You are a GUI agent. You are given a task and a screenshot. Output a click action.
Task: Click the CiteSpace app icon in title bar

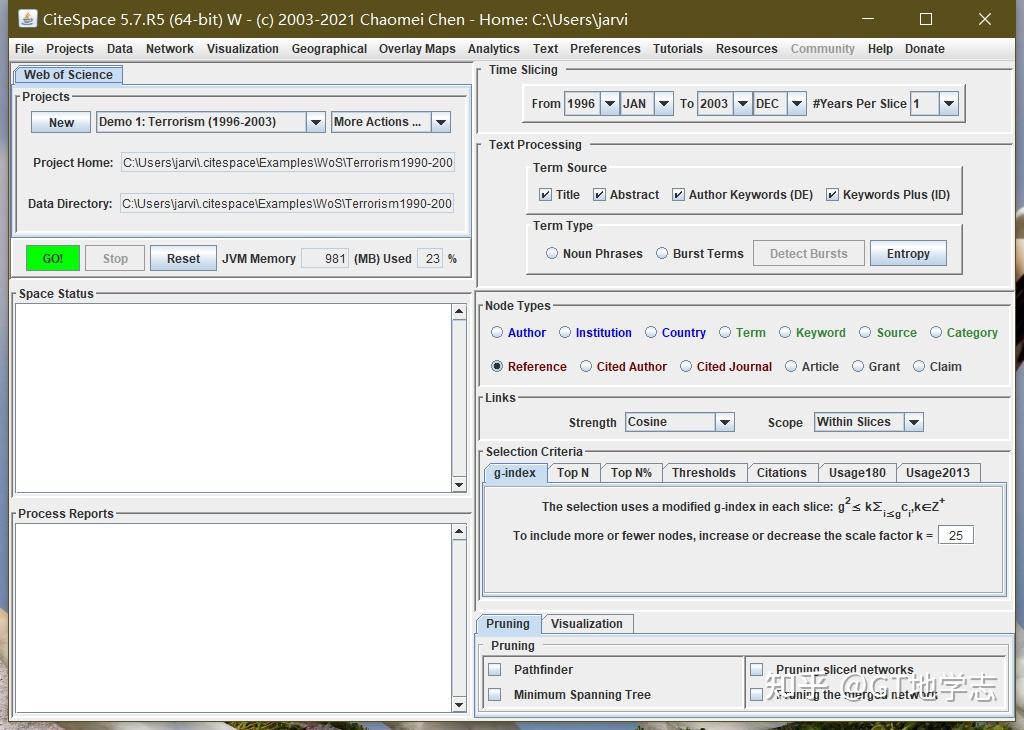(x=27, y=19)
